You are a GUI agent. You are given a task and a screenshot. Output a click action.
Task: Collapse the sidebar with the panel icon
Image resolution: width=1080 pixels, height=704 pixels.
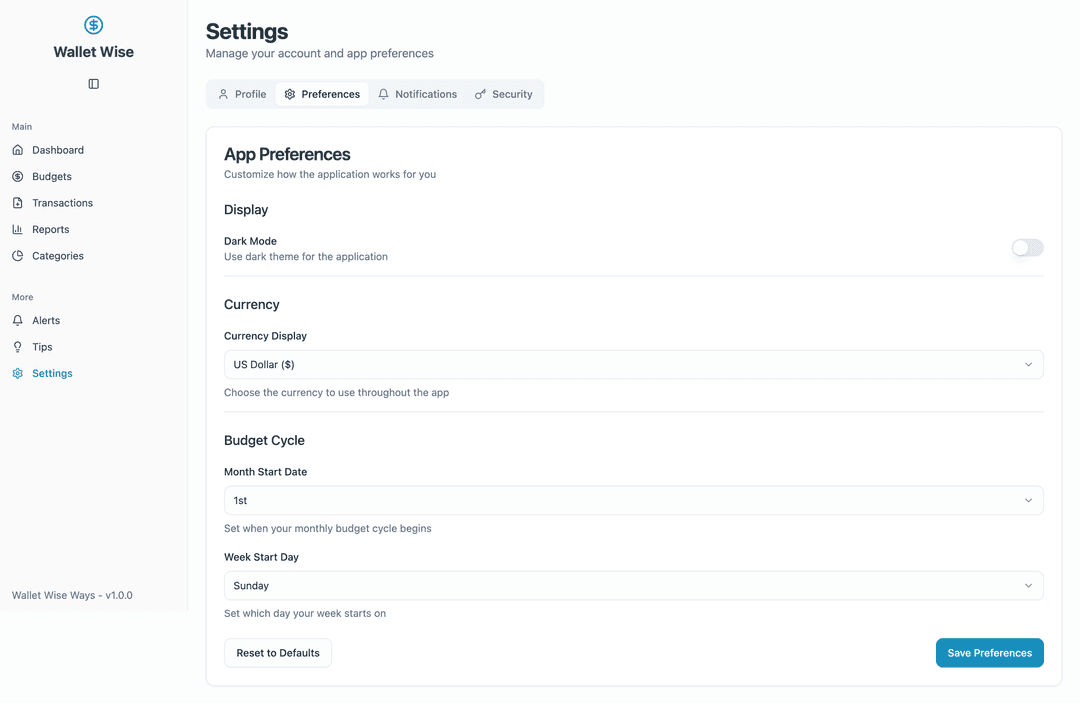(93, 84)
